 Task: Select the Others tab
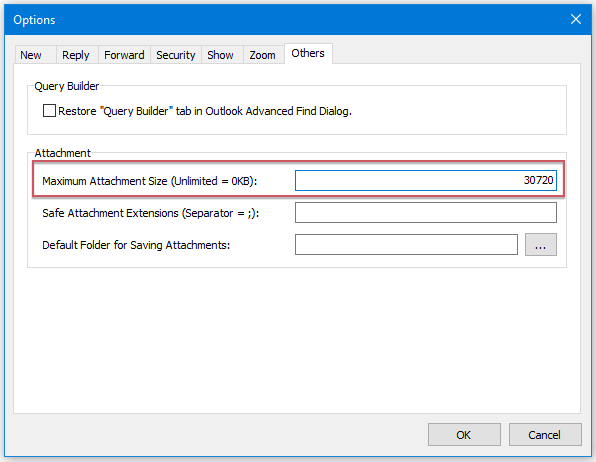(308, 53)
